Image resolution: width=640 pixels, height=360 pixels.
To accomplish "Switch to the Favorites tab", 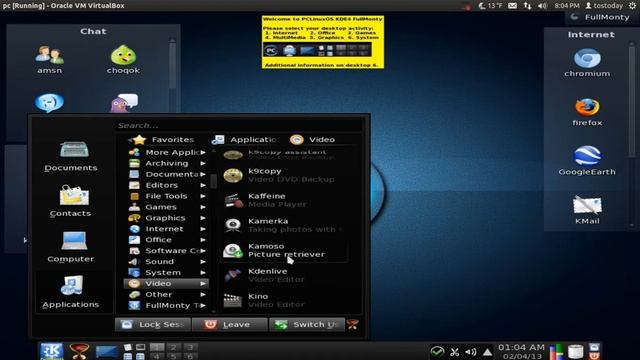I will tap(163, 140).
